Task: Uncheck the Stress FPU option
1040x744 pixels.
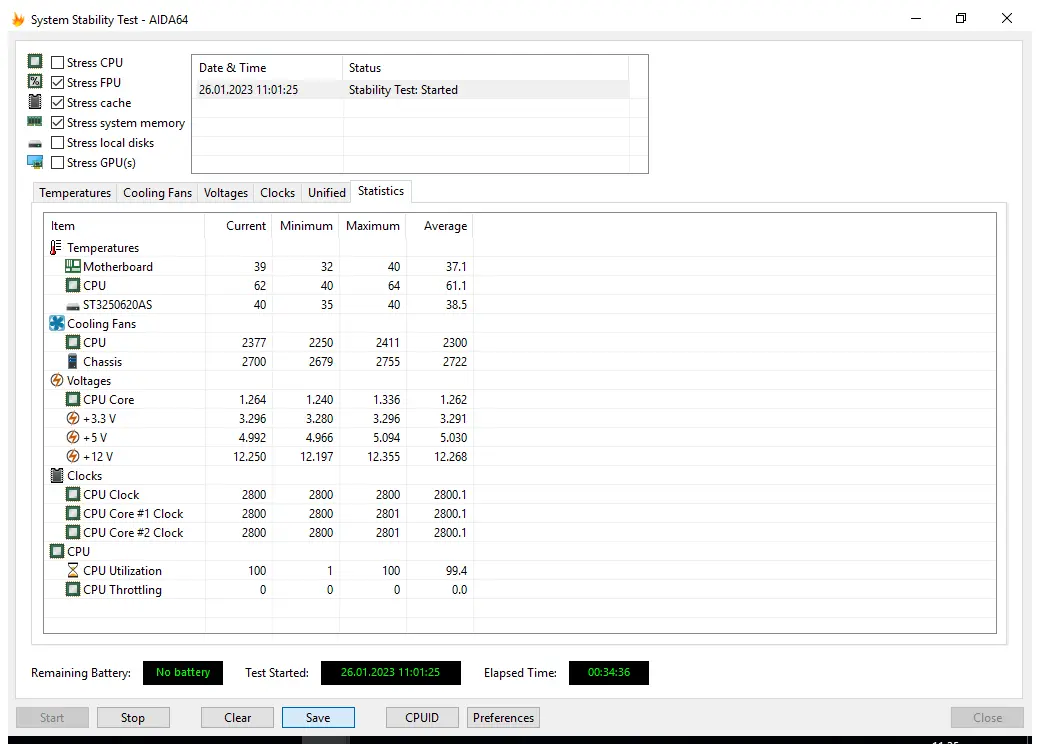Action: pos(58,83)
